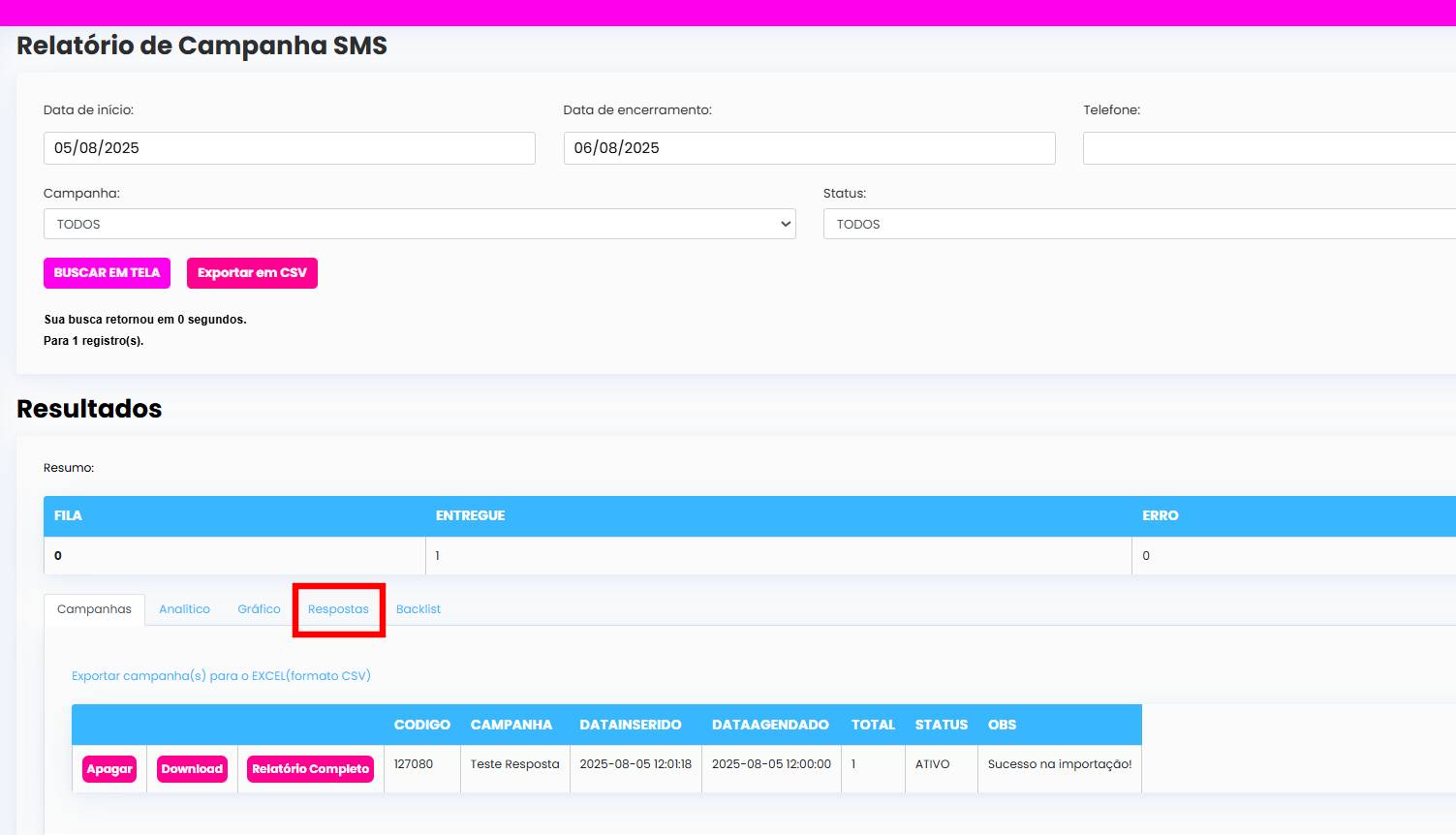Click the TOTAL column header
Viewport: 1456px width, 835px height.
pyautogui.click(x=873, y=725)
